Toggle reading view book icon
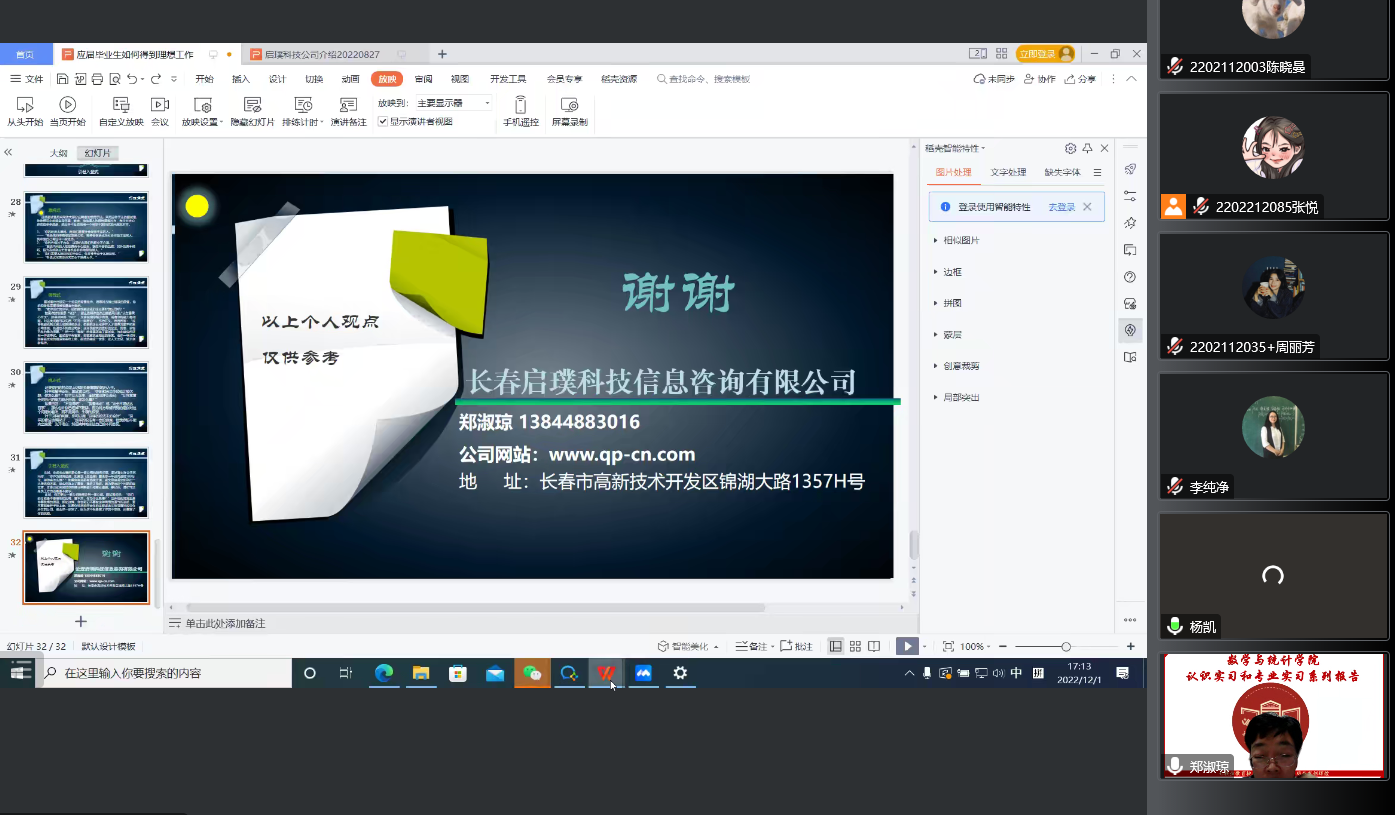 (874, 646)
